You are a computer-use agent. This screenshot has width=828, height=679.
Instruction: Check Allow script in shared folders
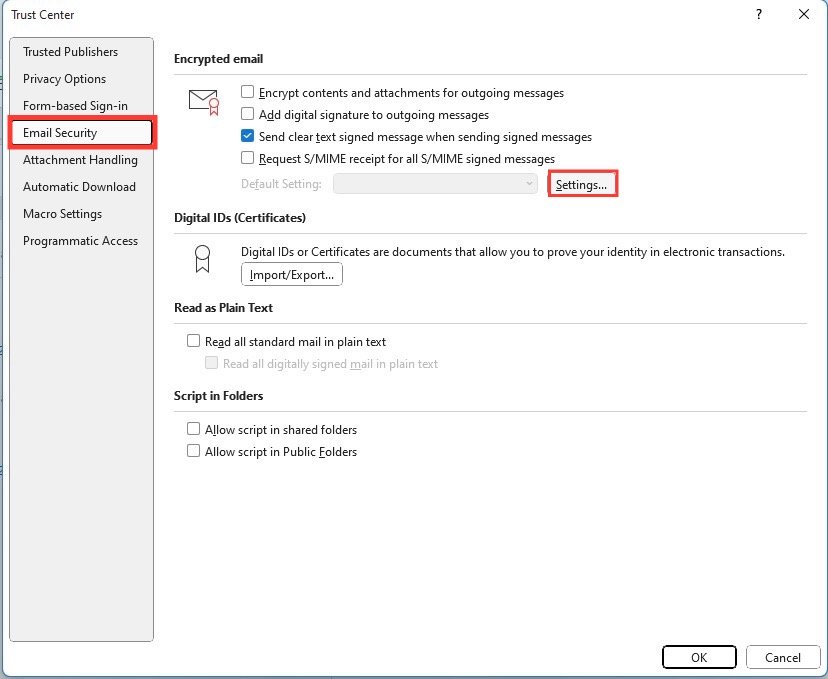point(193,429)
